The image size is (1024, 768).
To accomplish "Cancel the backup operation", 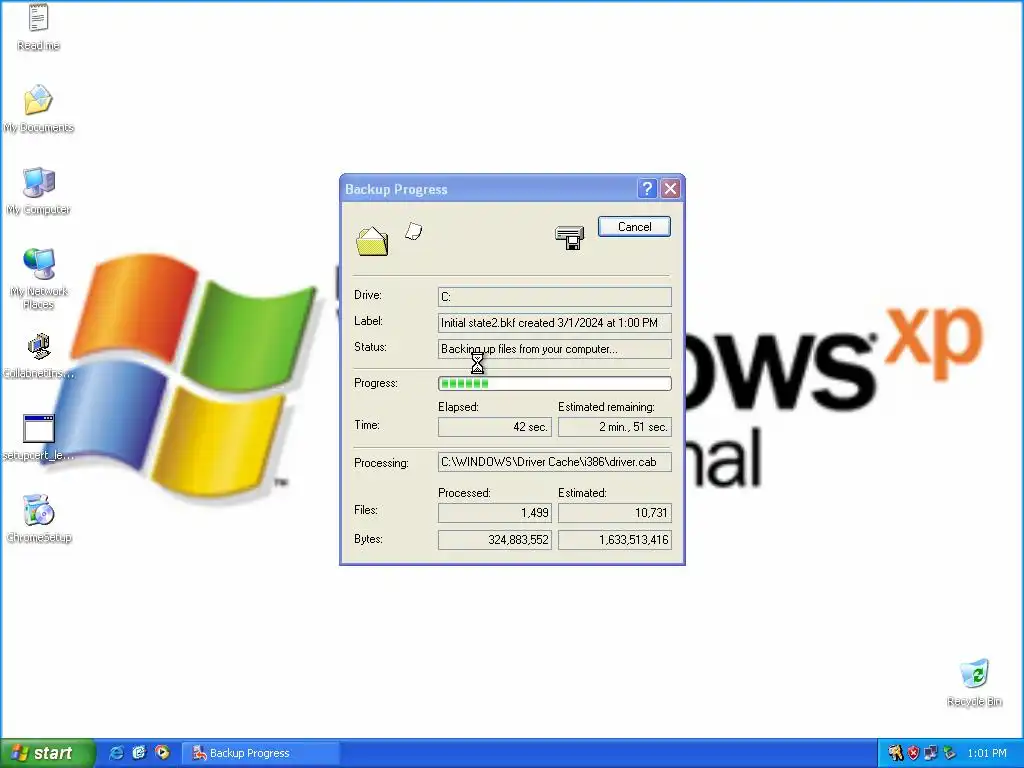I will pyautogui.click(x=634, y=227).
